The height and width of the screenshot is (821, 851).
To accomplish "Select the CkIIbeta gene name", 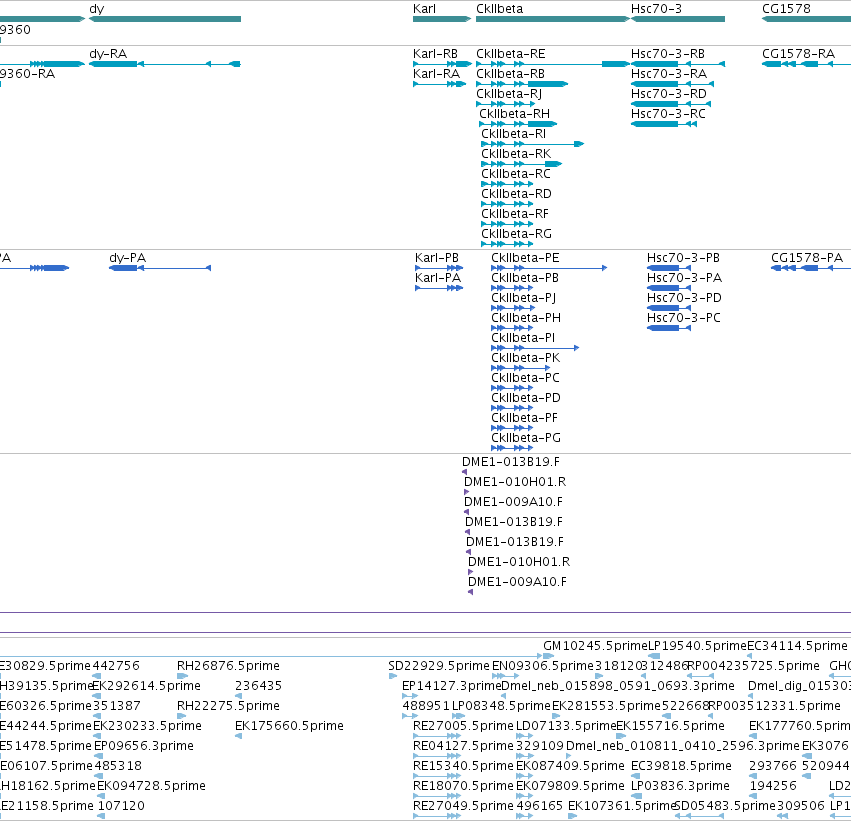I will click(499, 9).
